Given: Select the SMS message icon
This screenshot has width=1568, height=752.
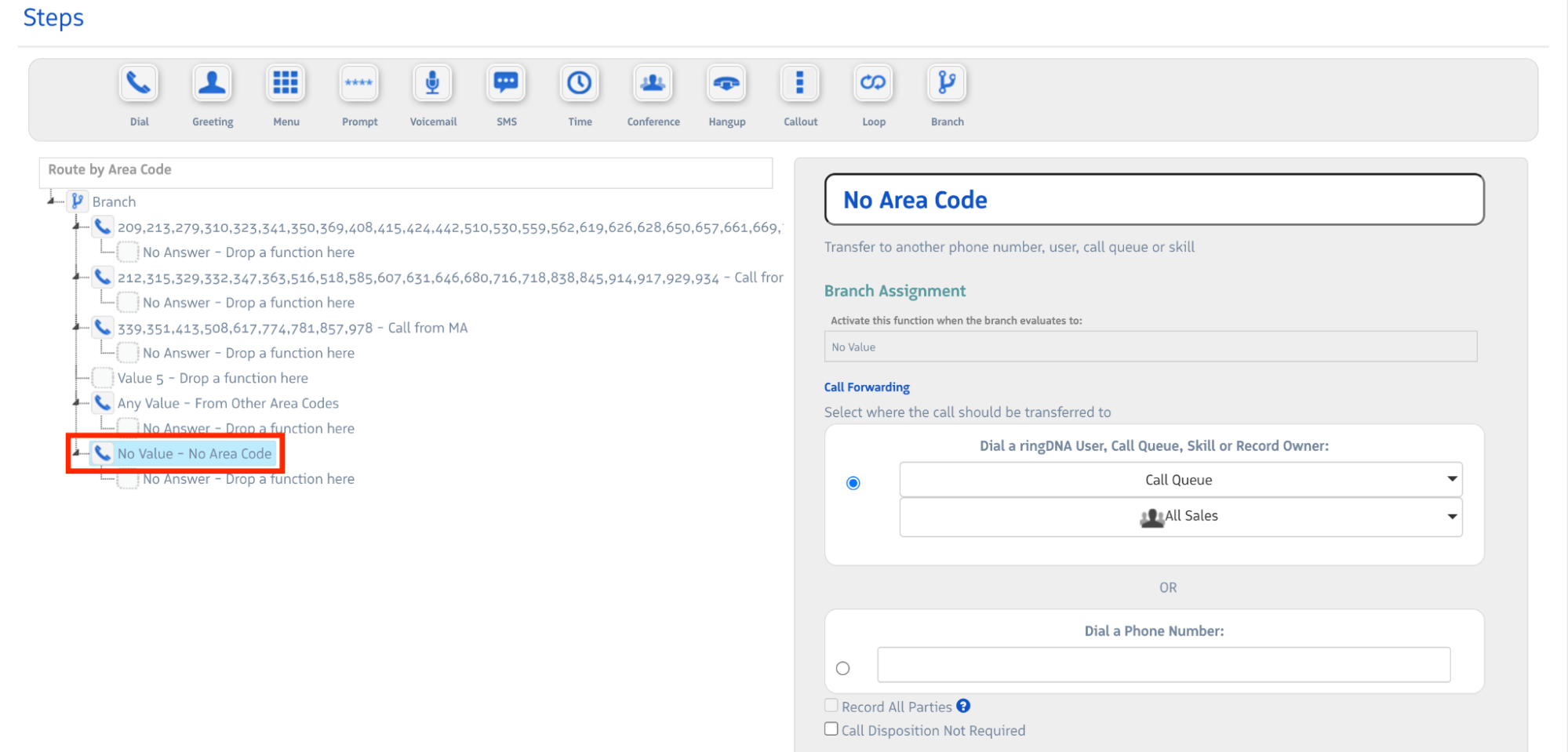Looking at the screenshot, I should [506, 84].
